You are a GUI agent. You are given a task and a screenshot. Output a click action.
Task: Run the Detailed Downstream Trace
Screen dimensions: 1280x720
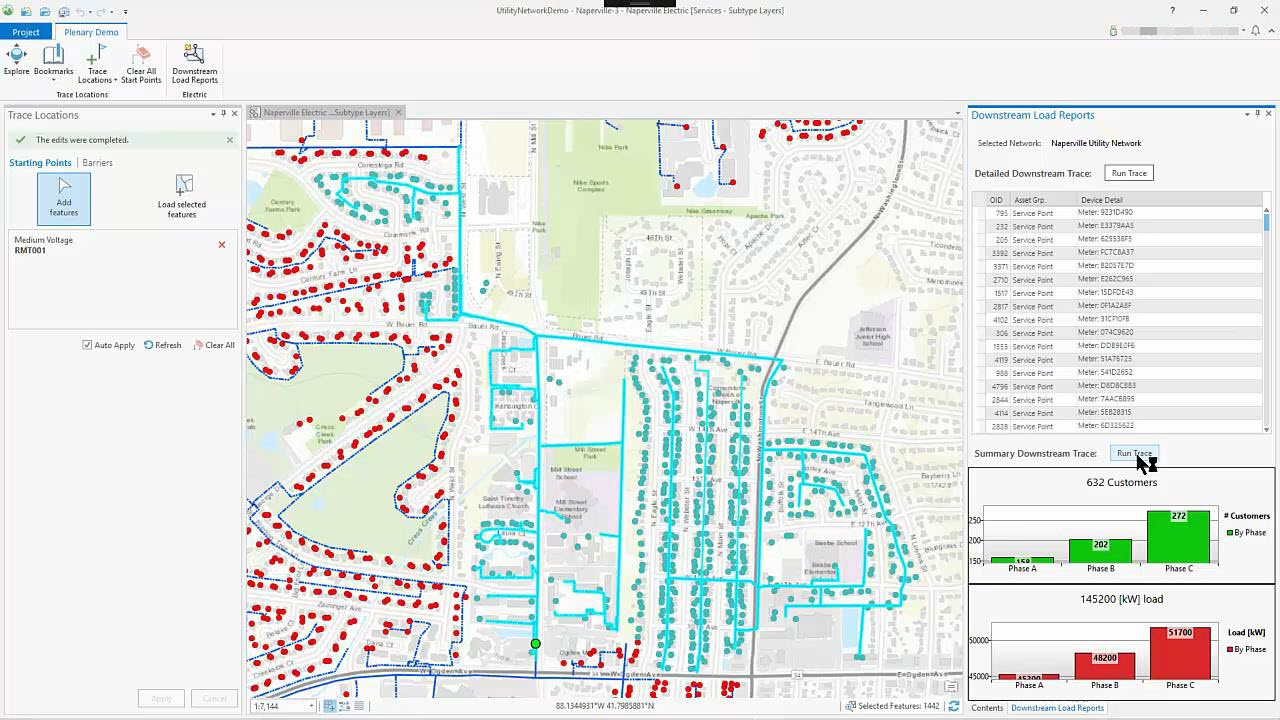[x=1129, y=173]
